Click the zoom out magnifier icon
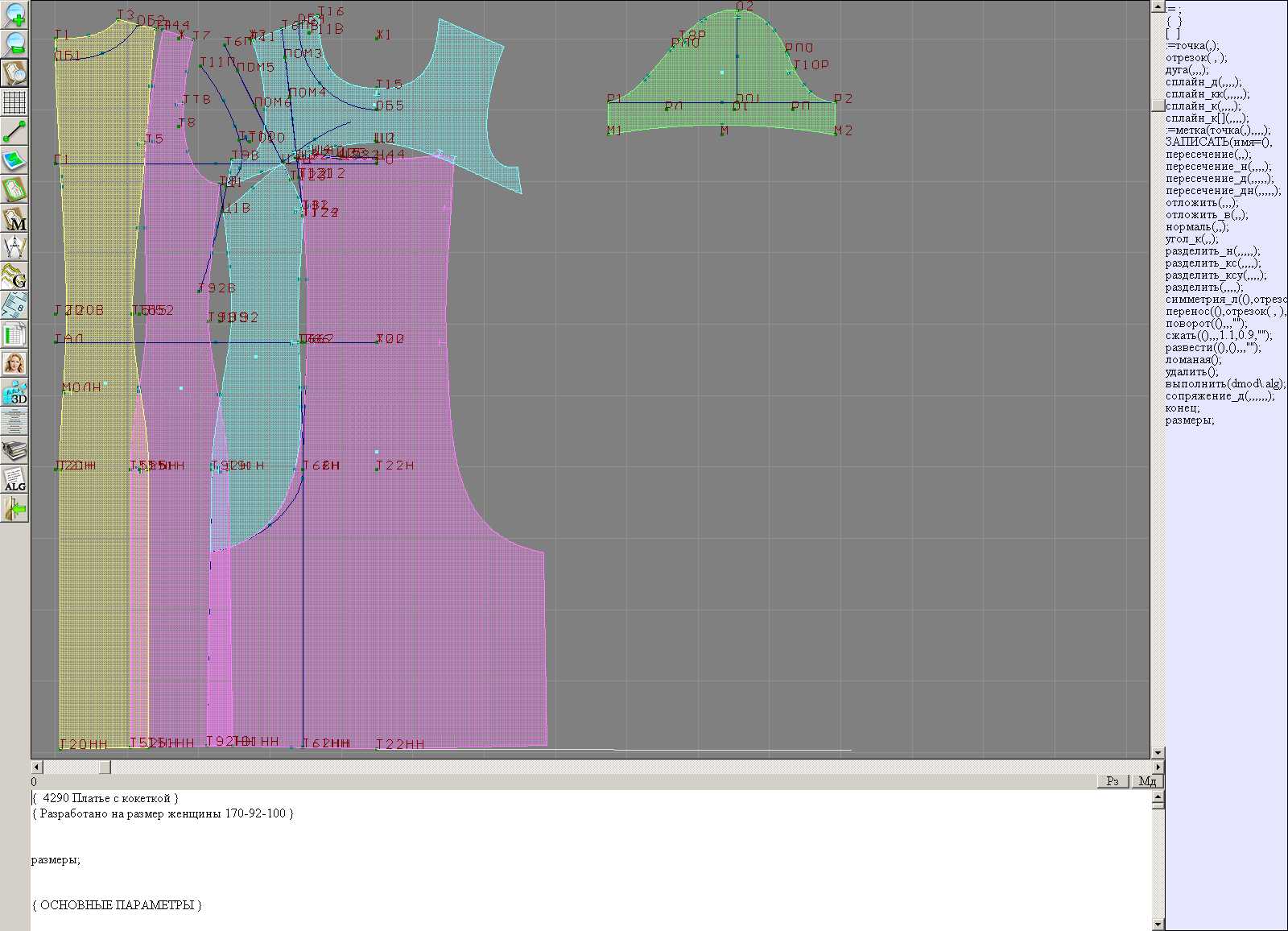This screenshot has width=1288, height=931. [14, 44]
